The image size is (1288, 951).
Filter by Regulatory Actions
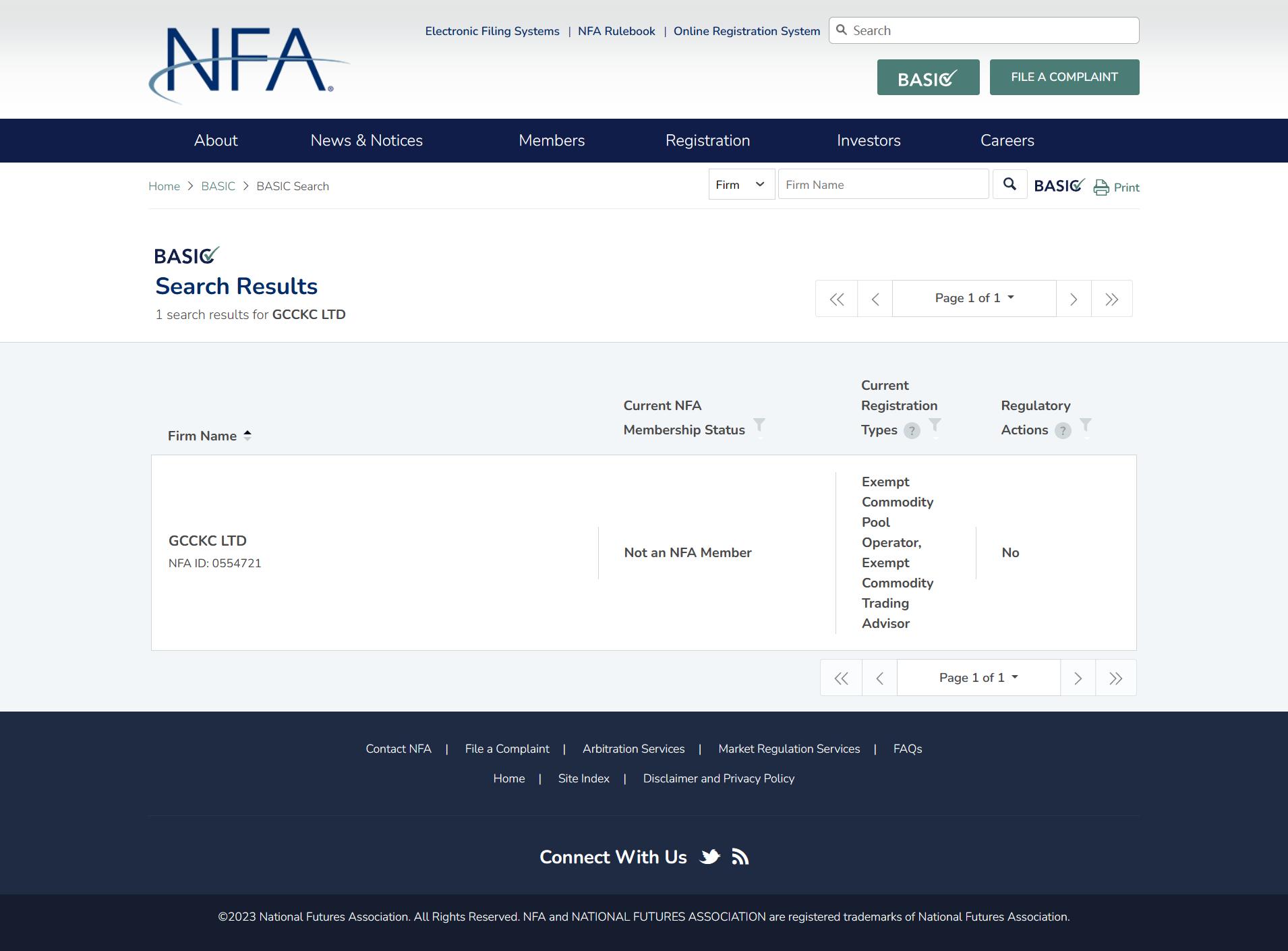(1085, 425)
